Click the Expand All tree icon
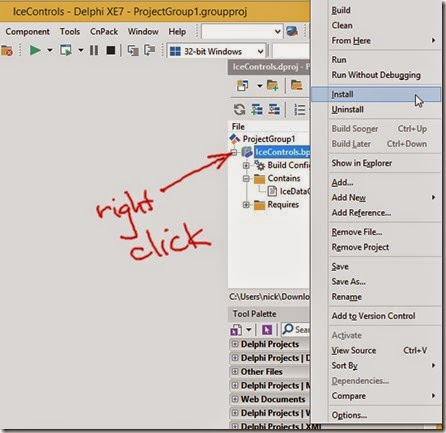 click(x=257, y=109)
